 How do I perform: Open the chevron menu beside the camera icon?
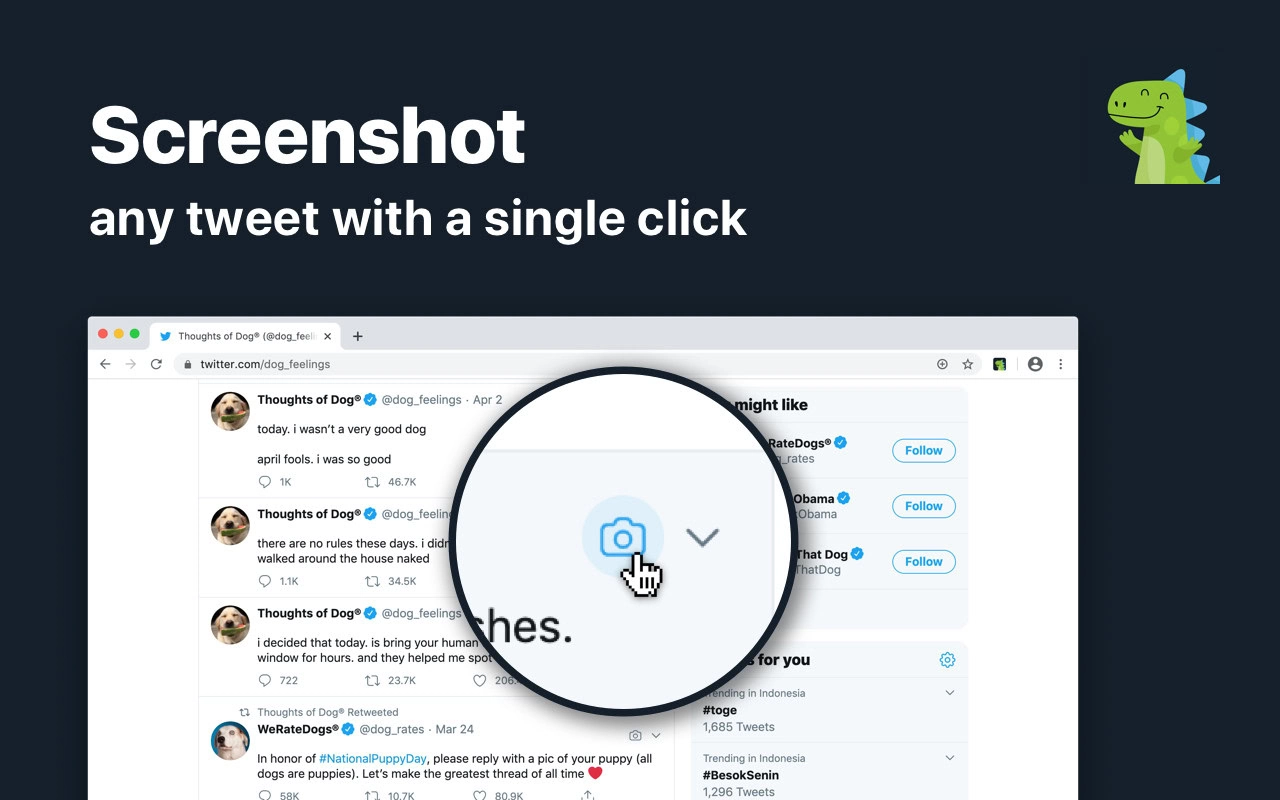click(703, 538)
